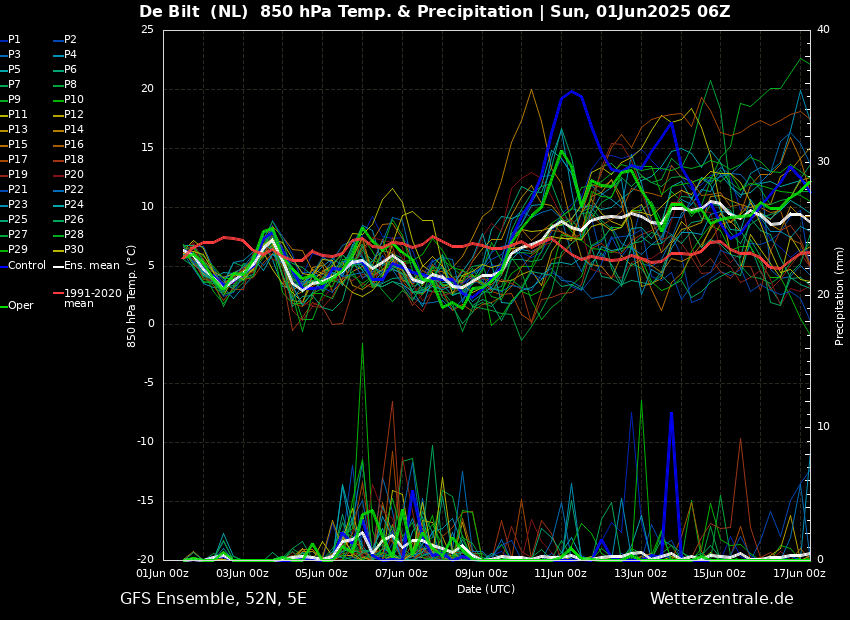The height and width of the screenshot is (620, 850).
Task: Select P8 in the legend
Action: 65,85
